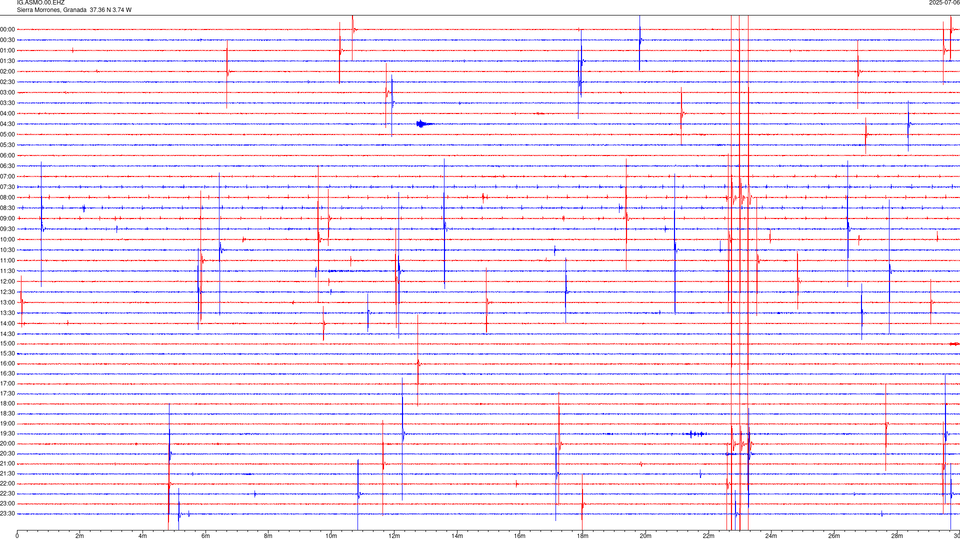Click the 4m tick label on time axis
This screenshot has height=540, width=960.
(x=143, y=536)
